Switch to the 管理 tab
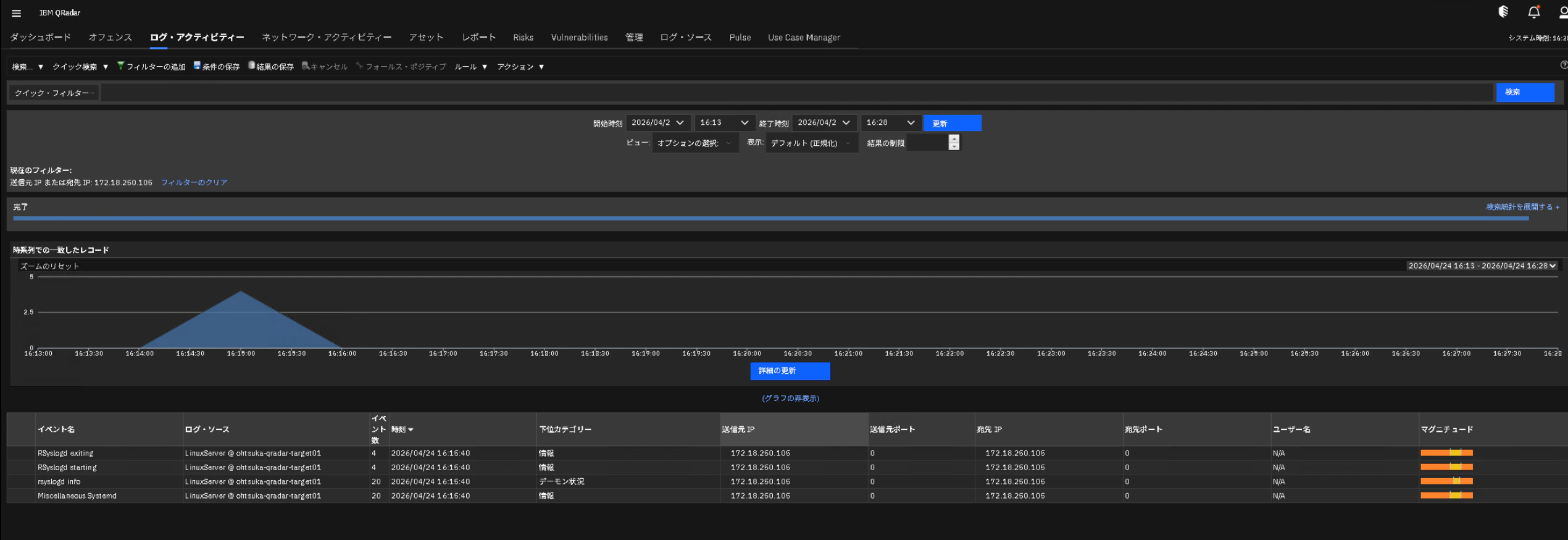 point(634,37)
